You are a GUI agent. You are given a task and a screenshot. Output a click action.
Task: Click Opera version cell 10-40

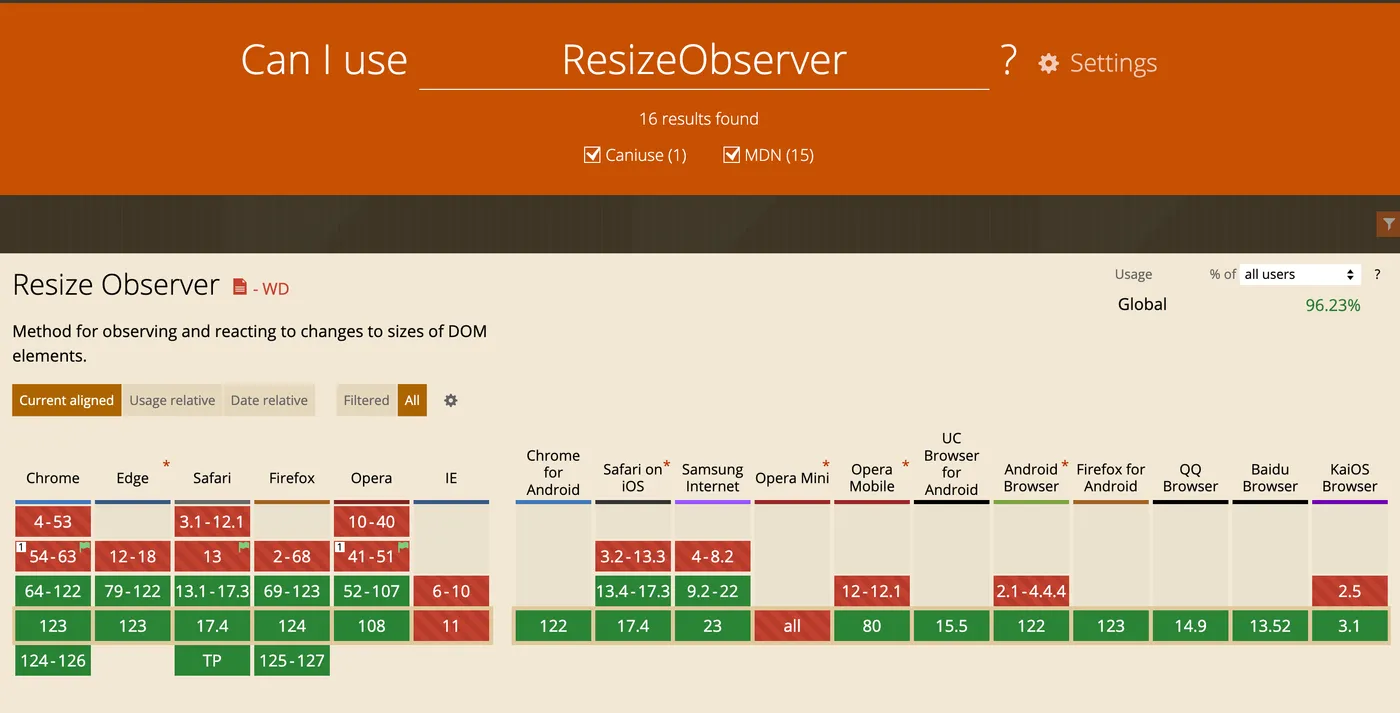point(372,521)
